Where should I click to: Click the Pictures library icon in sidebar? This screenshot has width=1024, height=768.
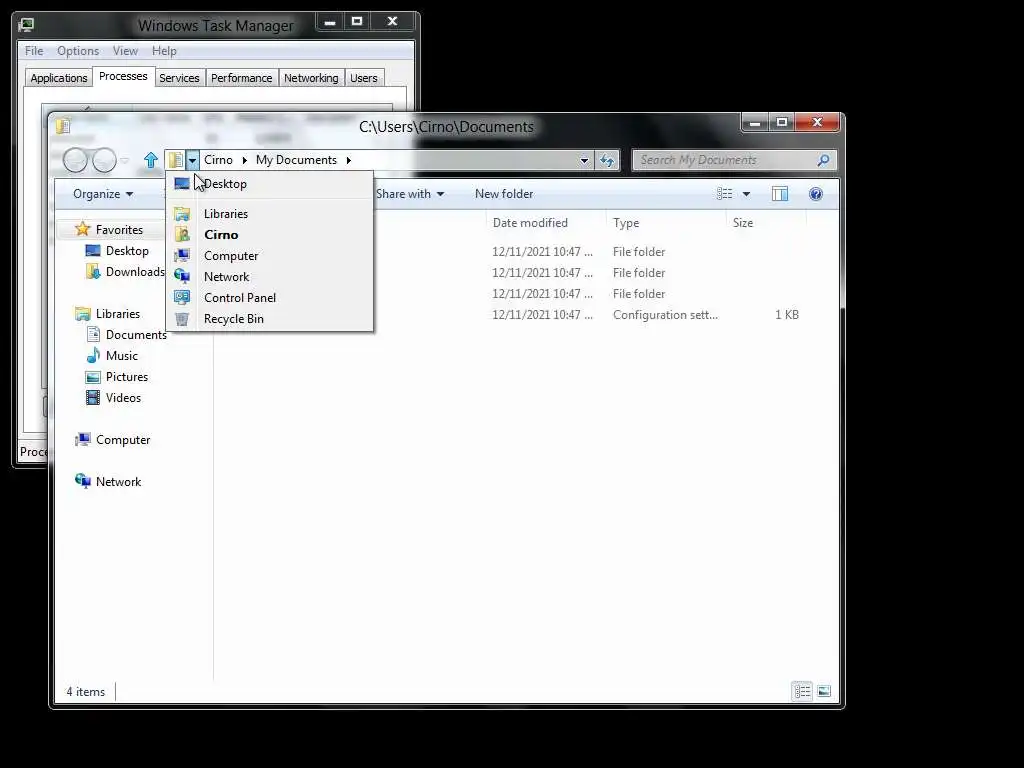click(93, 377)
